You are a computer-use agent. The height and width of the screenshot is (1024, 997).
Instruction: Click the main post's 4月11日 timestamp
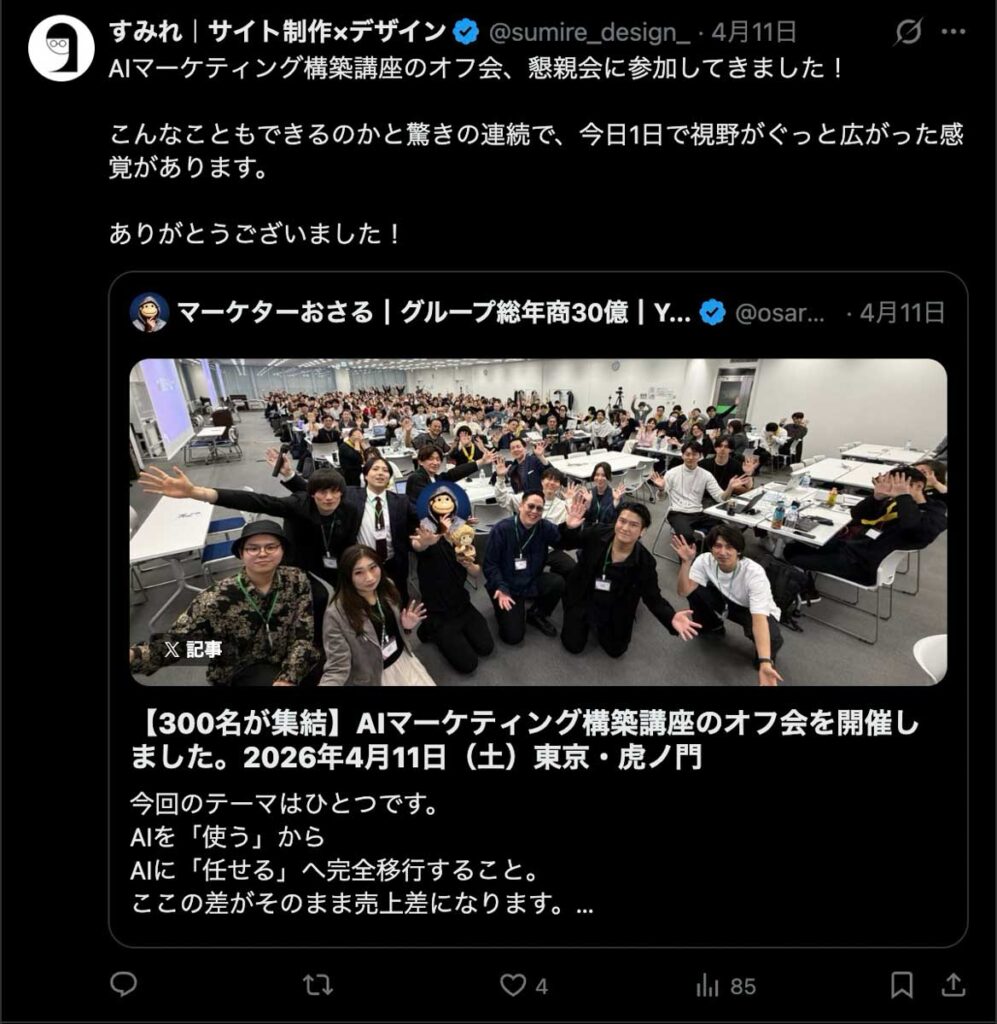(x=754, y=32)
